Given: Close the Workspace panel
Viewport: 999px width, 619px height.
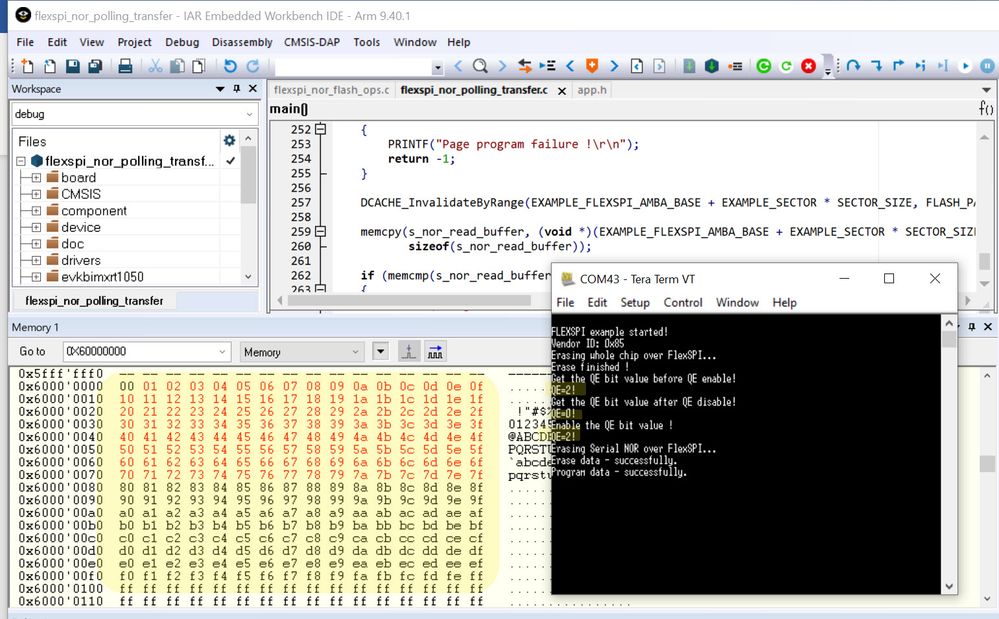Looking at the screenshot, I should point(253,89).
